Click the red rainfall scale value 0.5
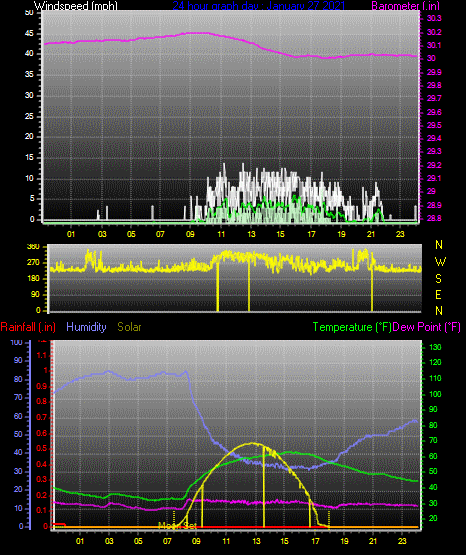The image size is (466, 555). point(42,448)
